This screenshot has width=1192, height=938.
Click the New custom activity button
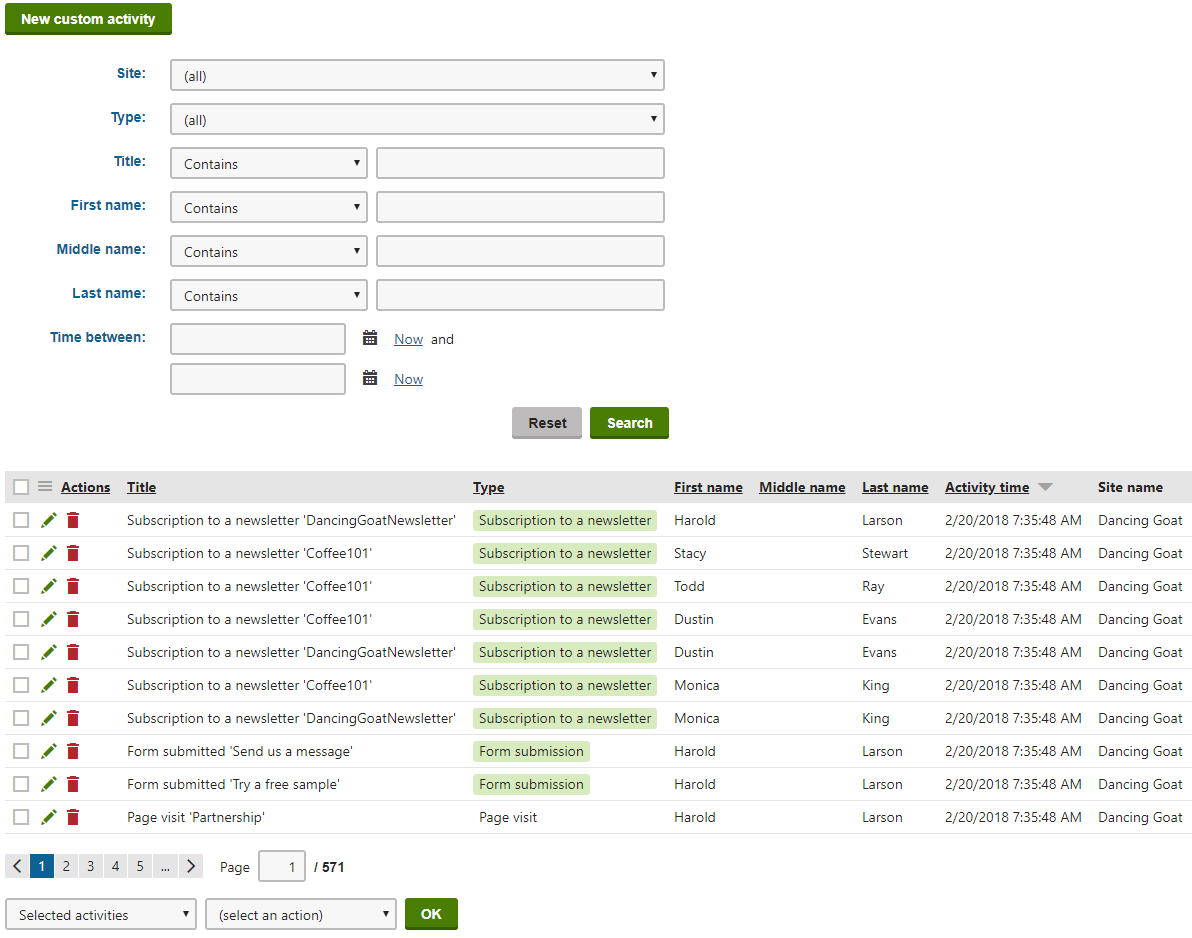point(88,19)
